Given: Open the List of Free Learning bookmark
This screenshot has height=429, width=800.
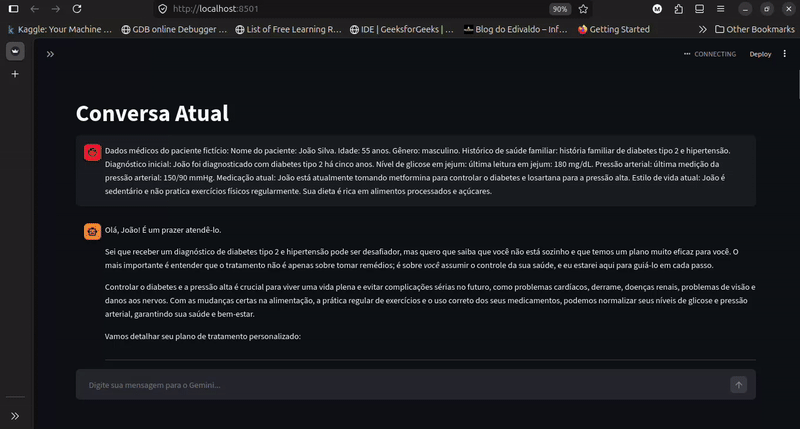Looking at the screenshot, I should point(288,29).
